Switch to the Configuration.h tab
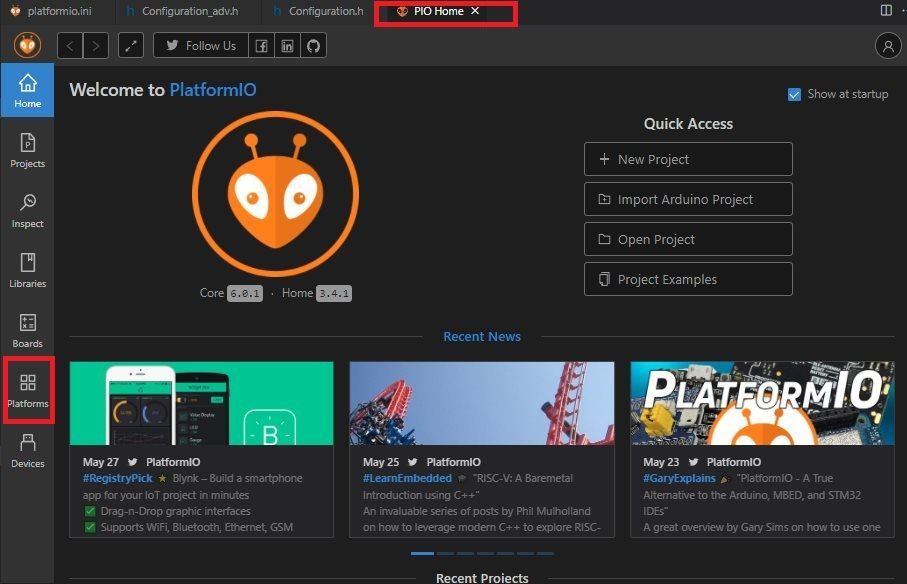The height and width of the screenshot is (584, 907). 318,11
